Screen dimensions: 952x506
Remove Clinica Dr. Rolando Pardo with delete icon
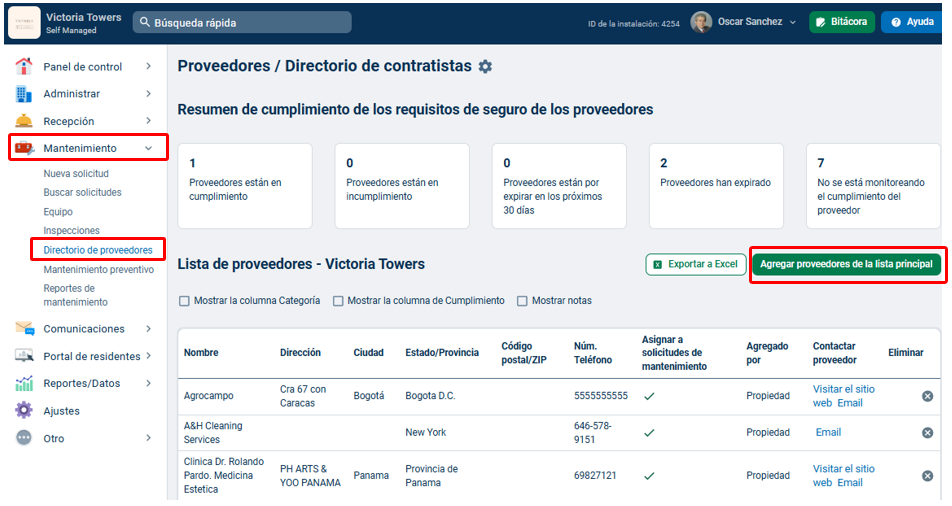pos(928,476)
